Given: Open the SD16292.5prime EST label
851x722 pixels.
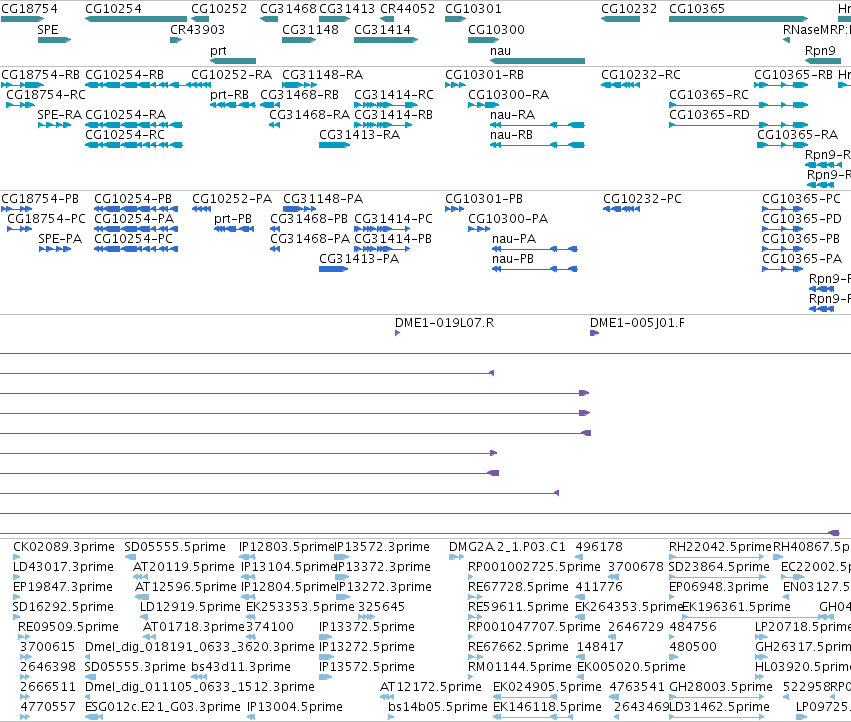Looking at the screenshot, I should coord(63,607).
